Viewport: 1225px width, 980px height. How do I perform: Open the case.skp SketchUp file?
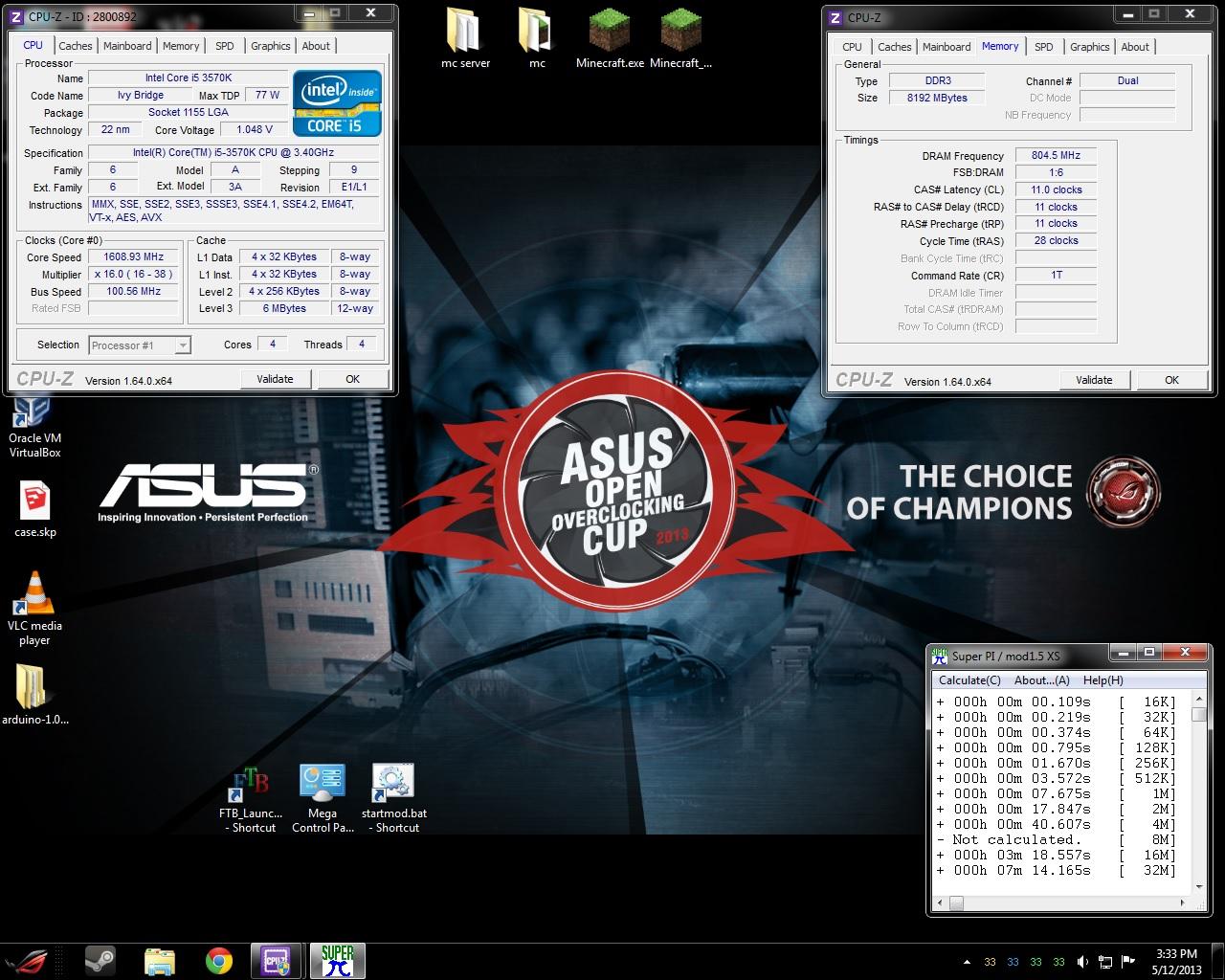[x=35, y=508]
